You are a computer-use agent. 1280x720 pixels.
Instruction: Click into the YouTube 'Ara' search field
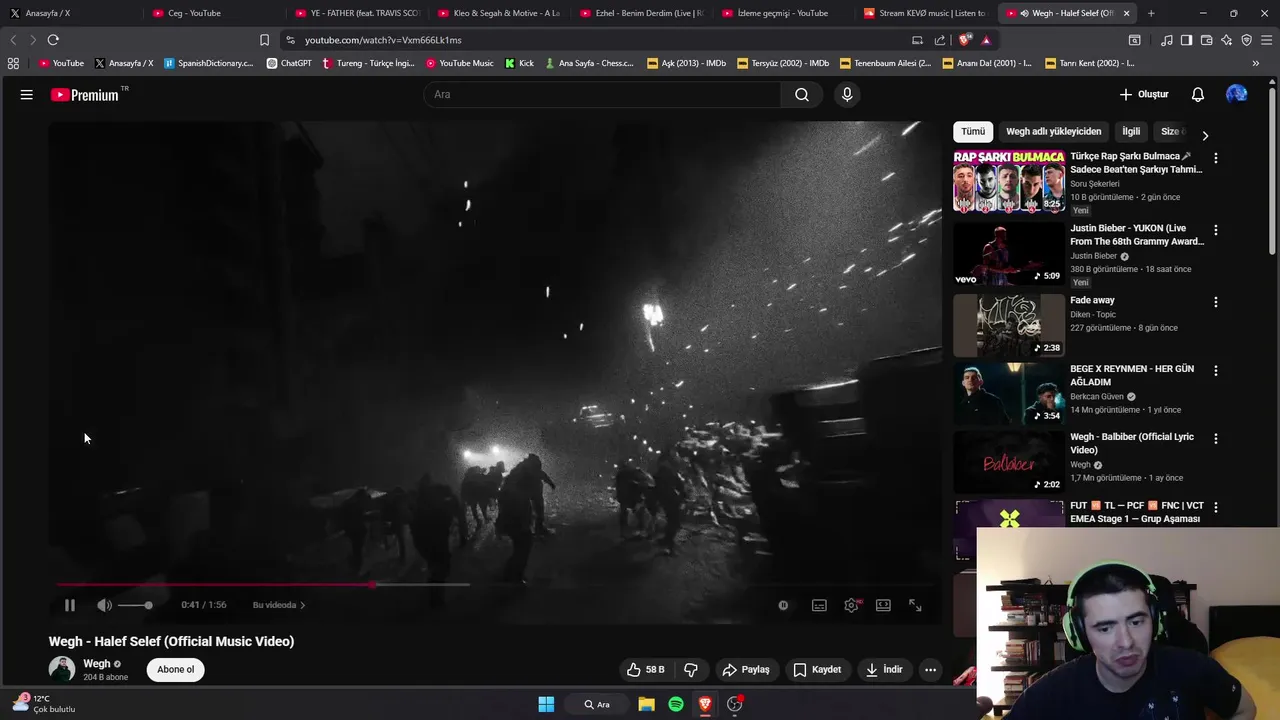click(602, 94)
